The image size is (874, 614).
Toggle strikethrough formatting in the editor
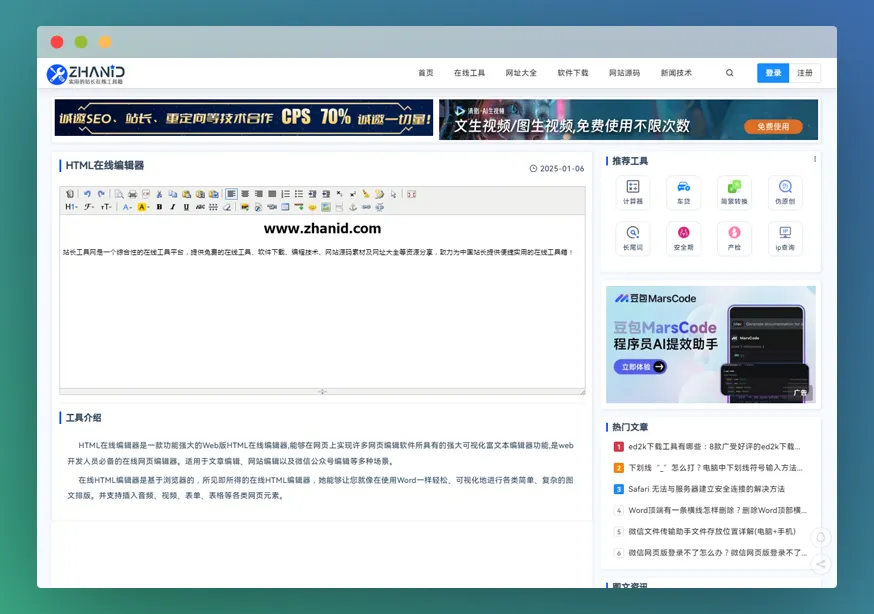(199, 206)
